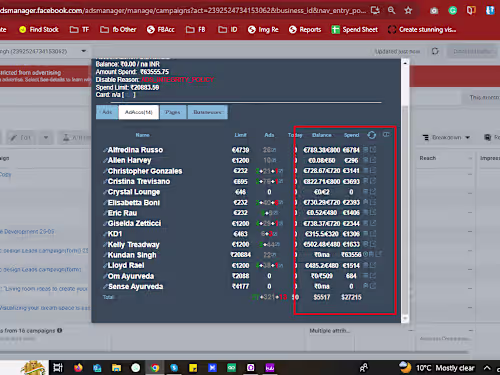Click the camera screenshot extension icon
The image size is (500, 375).
(434, 11)
